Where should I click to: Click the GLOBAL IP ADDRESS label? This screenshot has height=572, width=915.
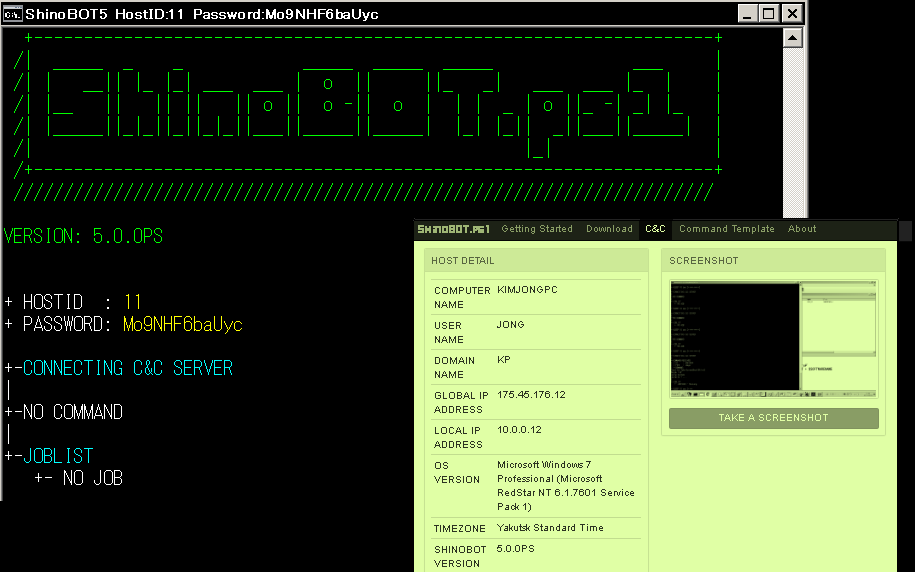coord(461,403)
